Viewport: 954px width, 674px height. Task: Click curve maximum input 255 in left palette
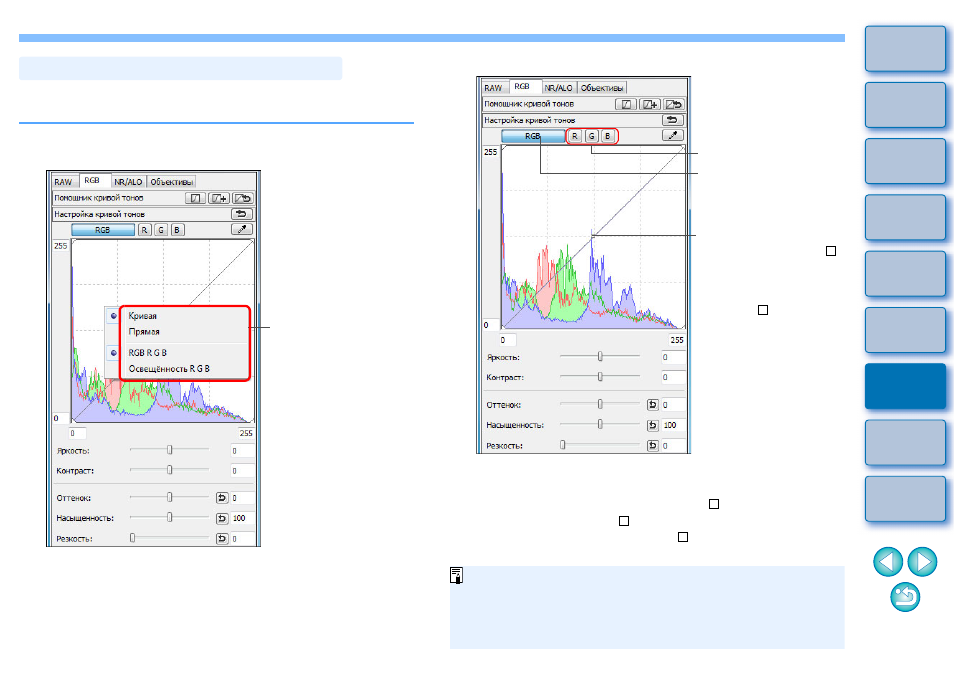coord(246,434)
